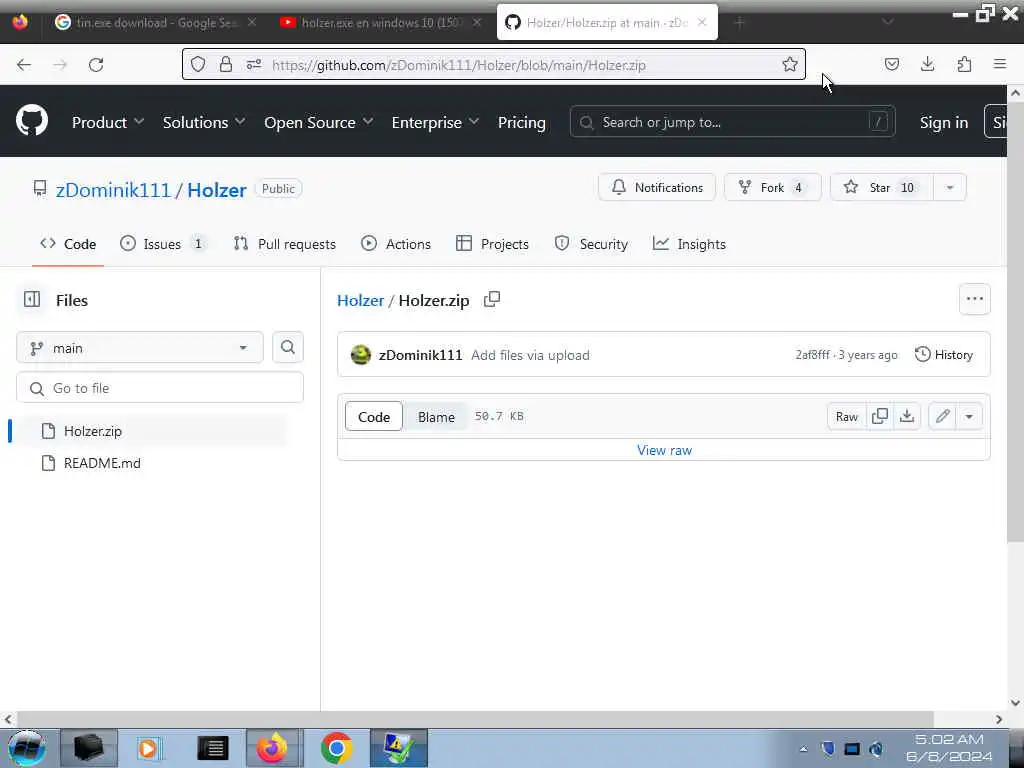
Task: Collapse the file tree side panel icon
Action: (32, 299)
